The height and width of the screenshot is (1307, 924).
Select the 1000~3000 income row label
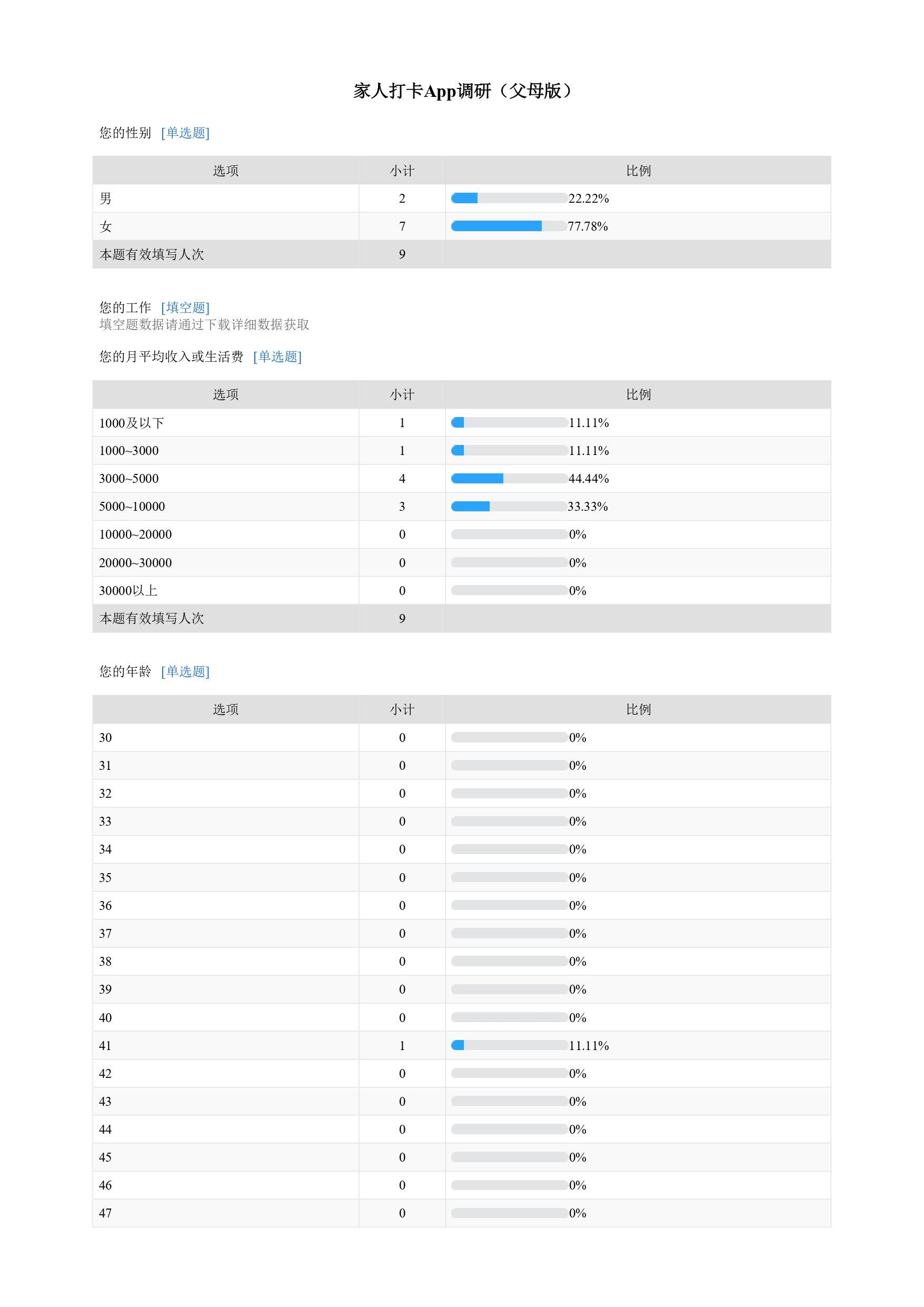coord(128,451)
